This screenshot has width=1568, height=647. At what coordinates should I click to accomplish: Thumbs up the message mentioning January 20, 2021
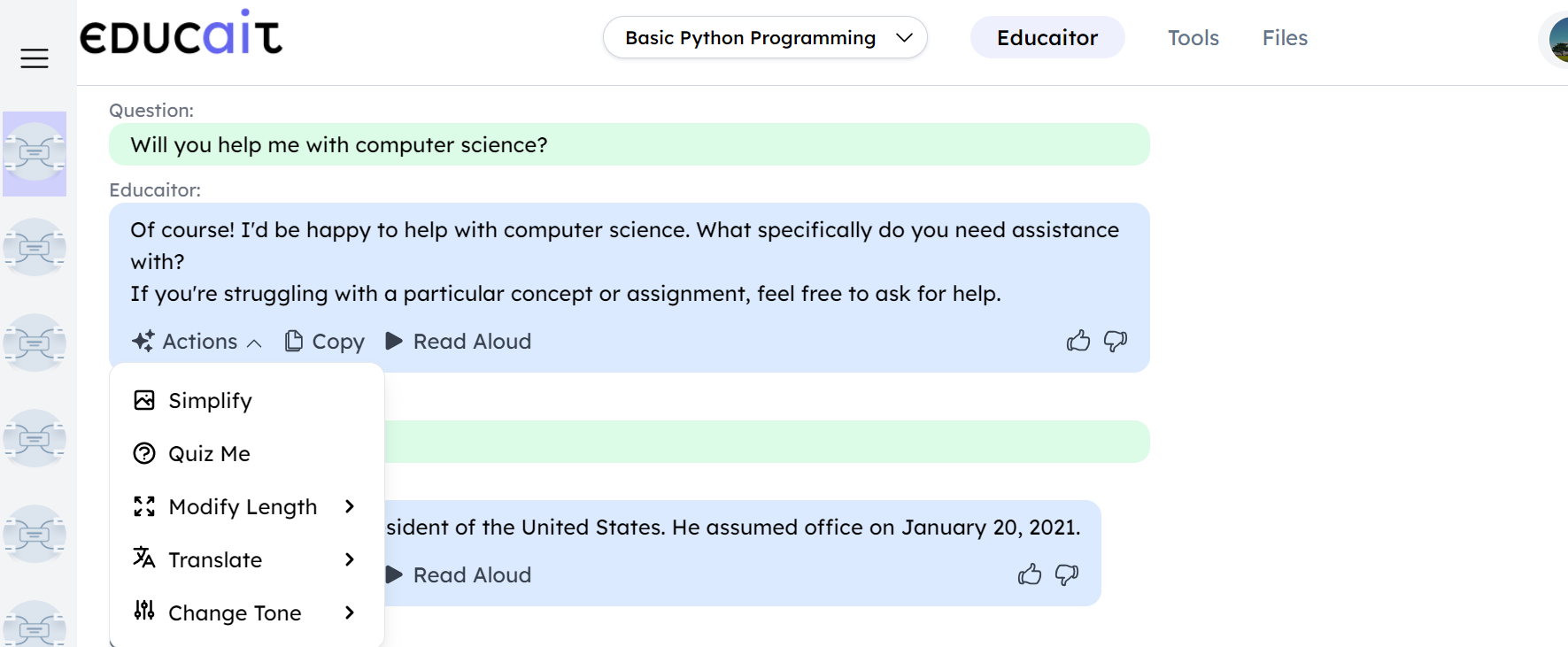(x=1030, y=574)
